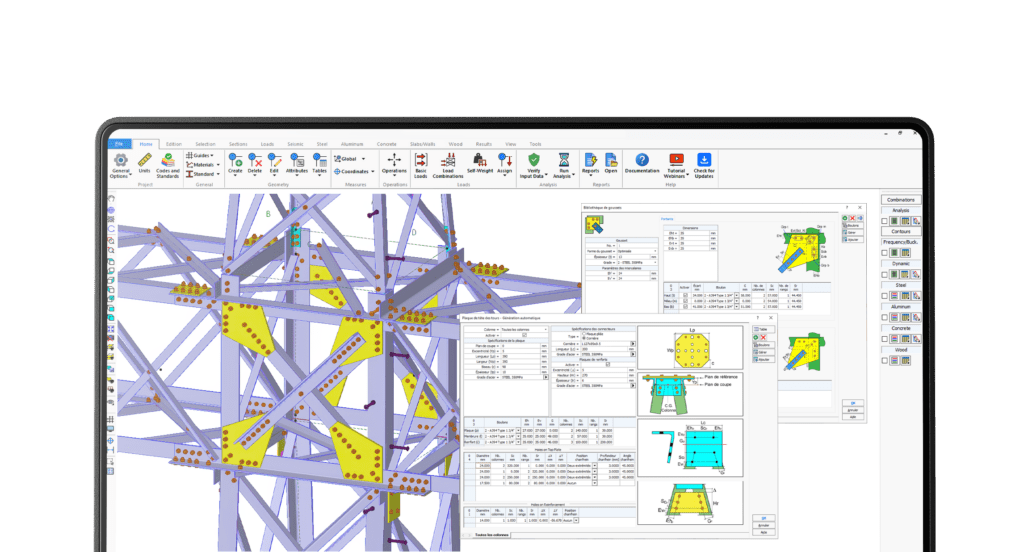Click Boulons button in tower head plate dialog
1024x552 pixels.
tap(763, 345)
